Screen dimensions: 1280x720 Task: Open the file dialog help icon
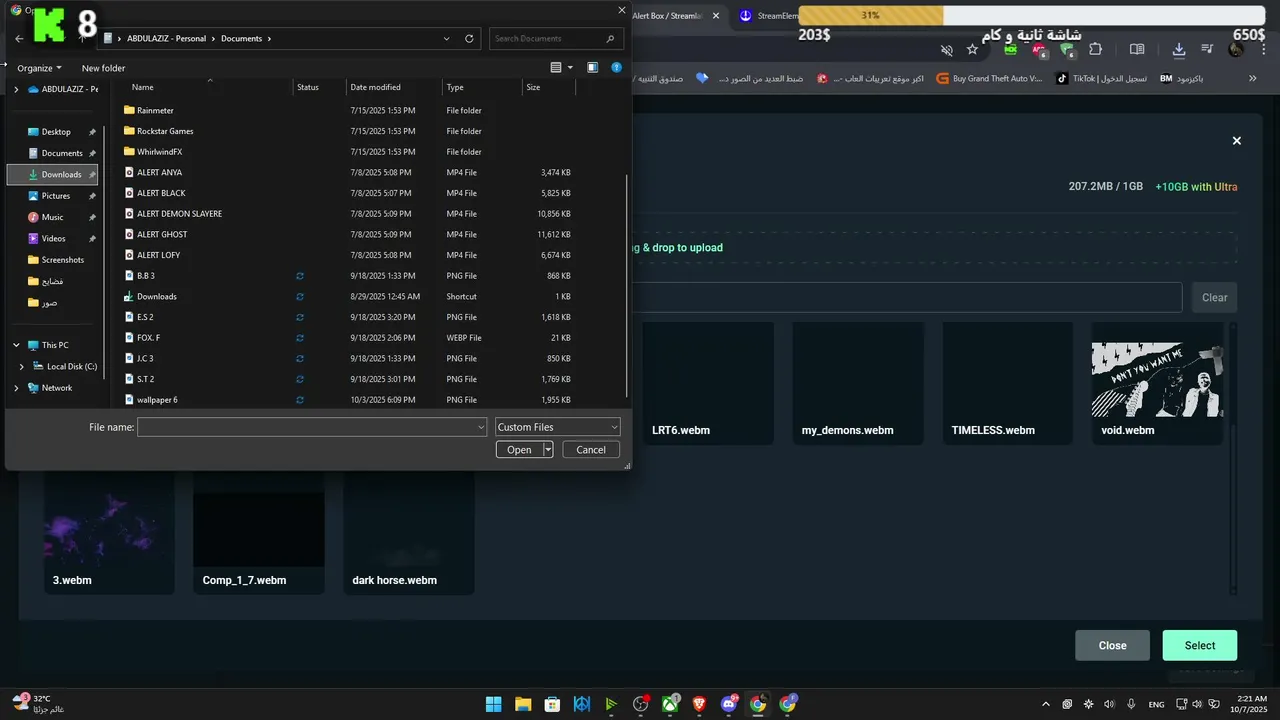(616, 68)
